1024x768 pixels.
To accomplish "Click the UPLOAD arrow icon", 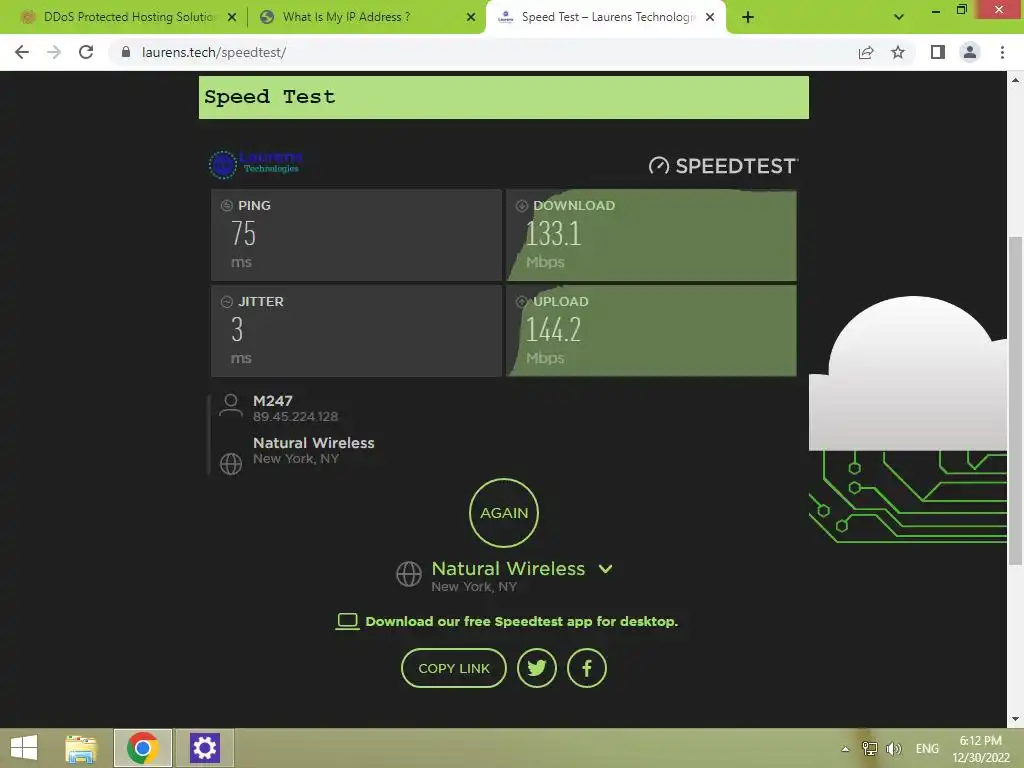I will 522,302.
